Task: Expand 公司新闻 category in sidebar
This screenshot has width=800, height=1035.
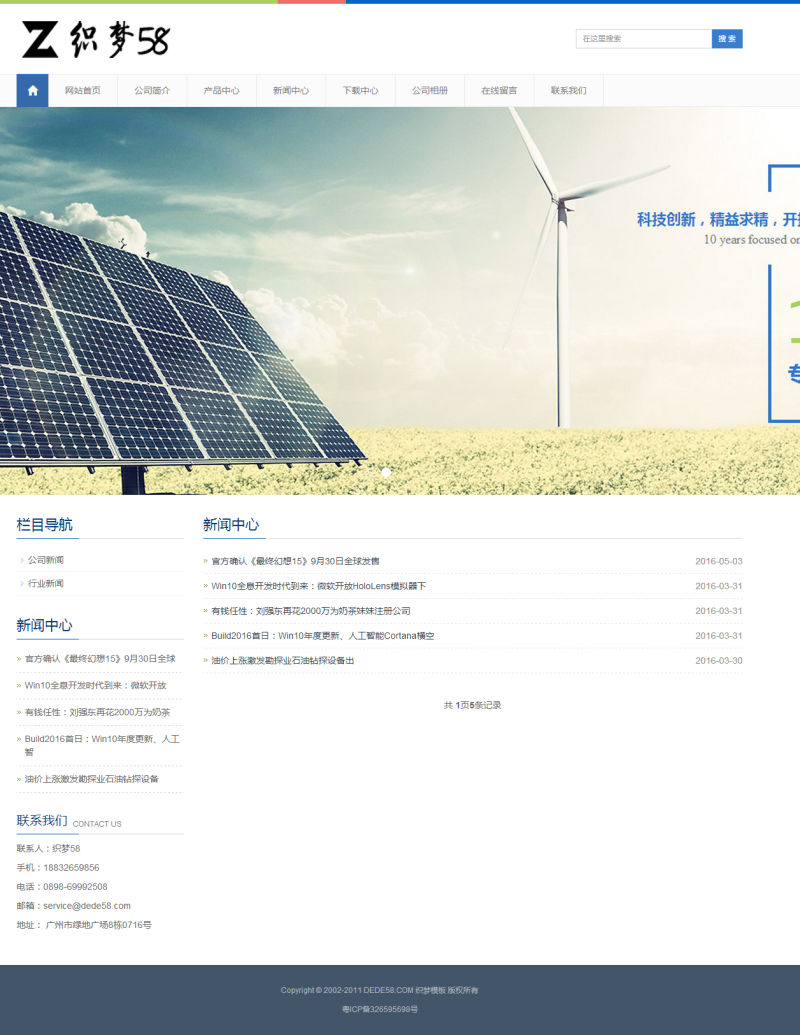Action: (x=45, y=560)
